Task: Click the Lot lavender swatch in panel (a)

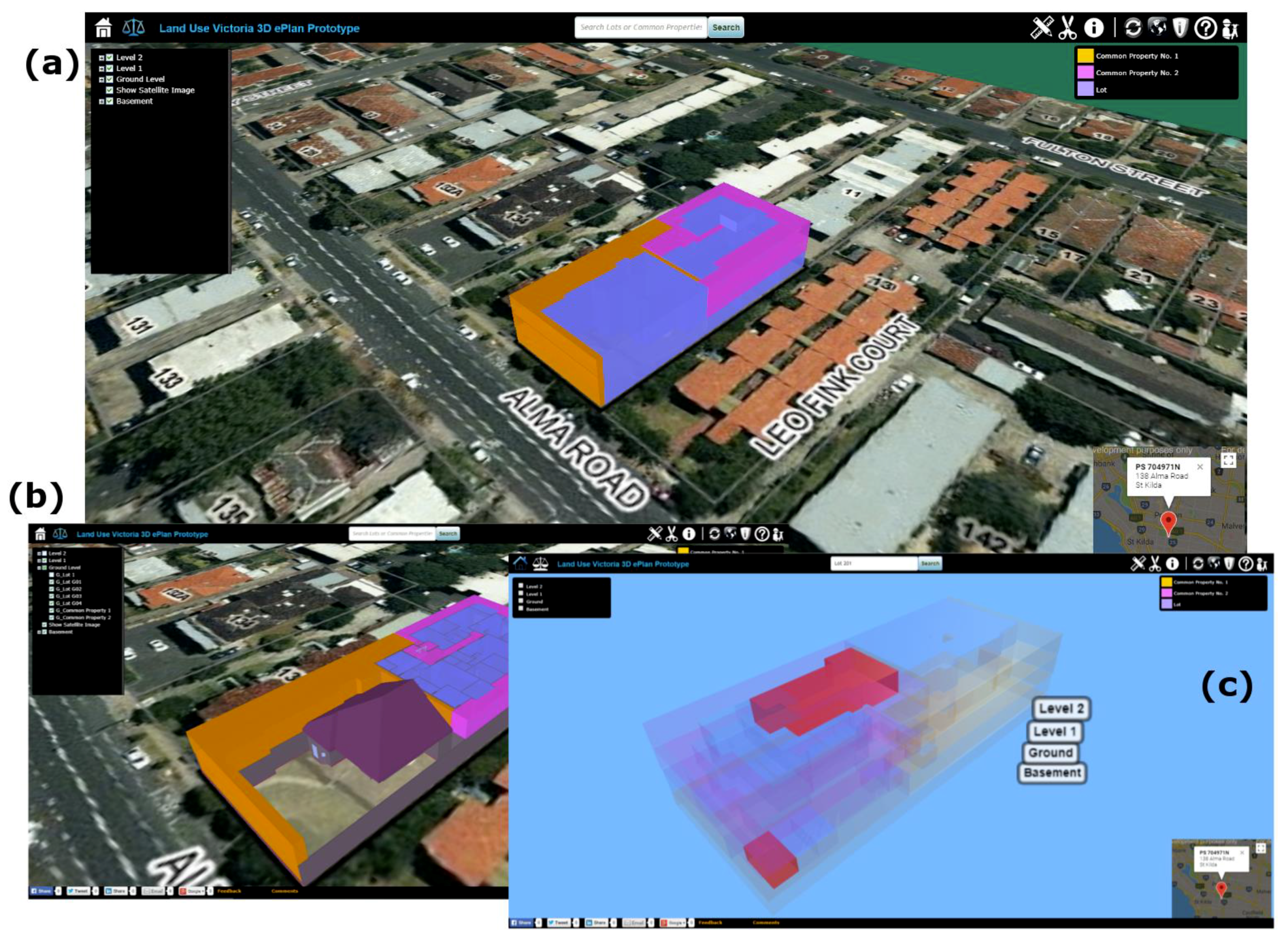Action: [x=1085, y=89]
